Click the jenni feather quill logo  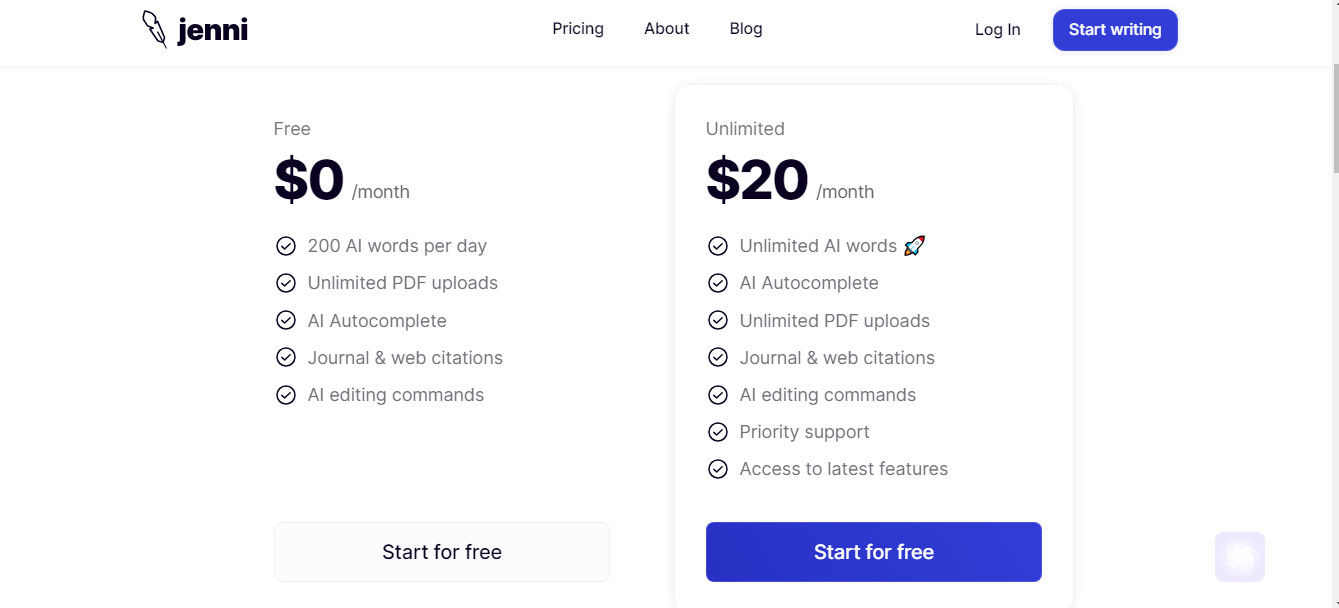point(155,29)
